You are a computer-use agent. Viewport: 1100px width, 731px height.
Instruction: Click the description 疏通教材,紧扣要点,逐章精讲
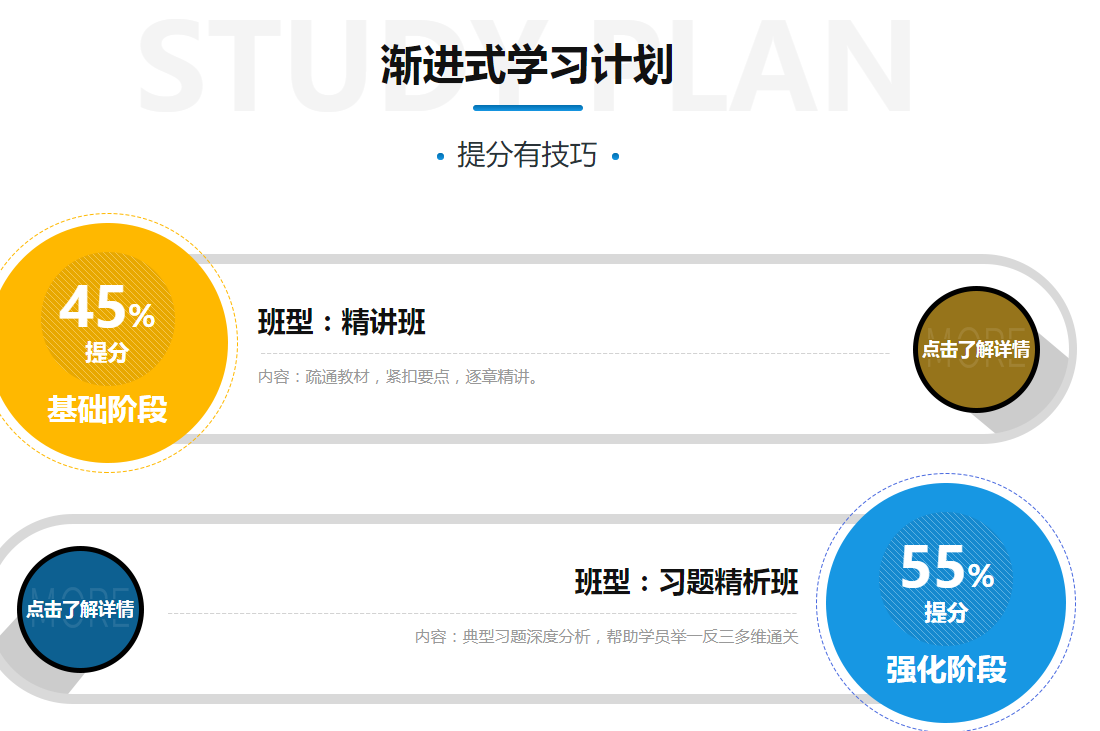pyautogui.click(x=398, y=377)
